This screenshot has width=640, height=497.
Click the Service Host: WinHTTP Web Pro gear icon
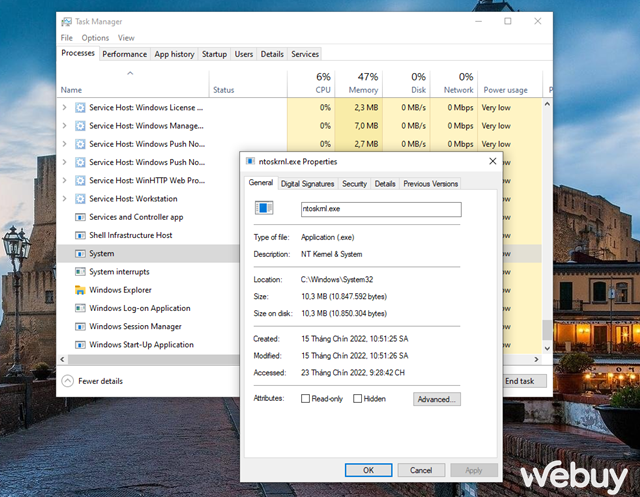[x=80, y=180]
